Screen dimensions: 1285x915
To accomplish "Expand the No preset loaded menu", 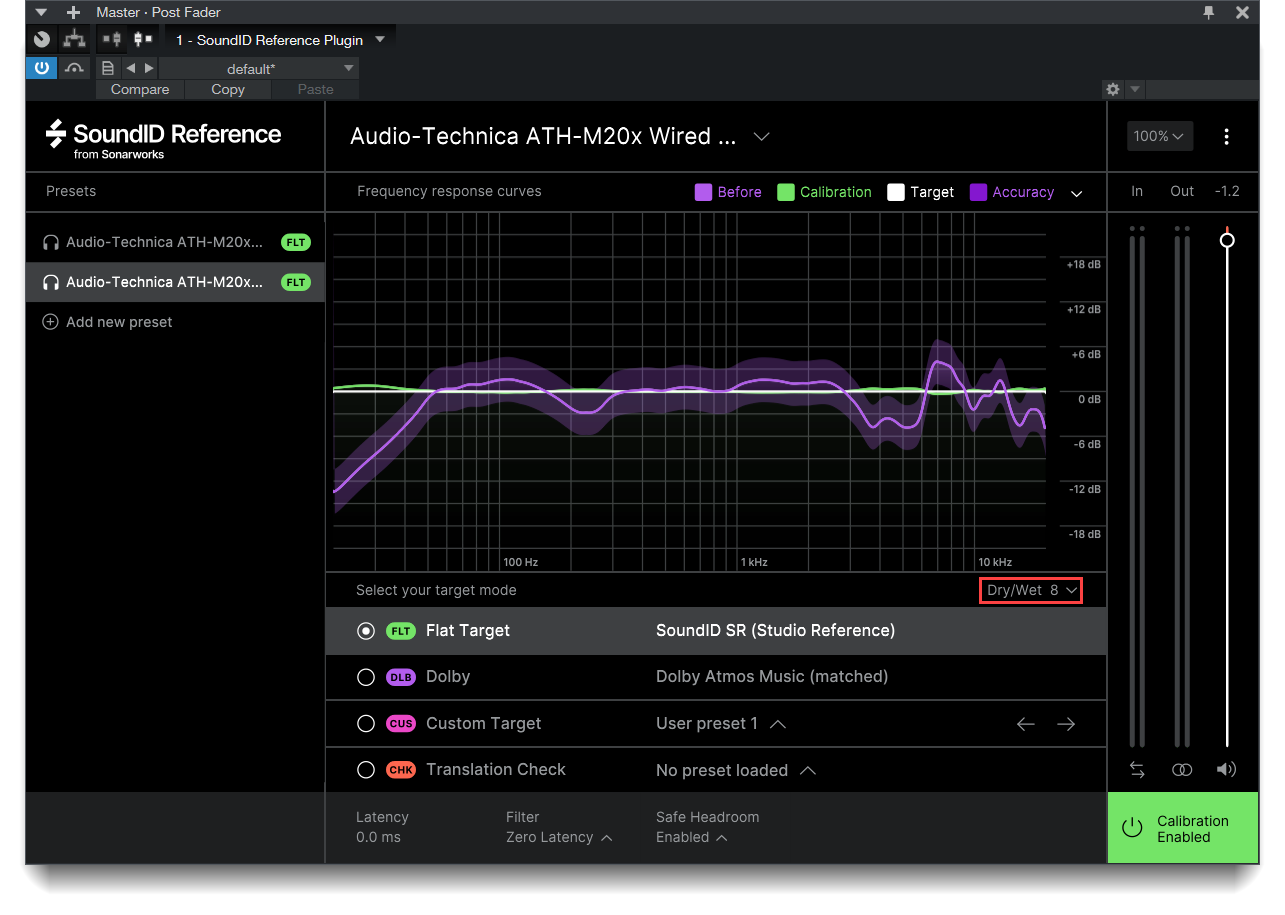I will pyautogui.click(x=735, y=770).
